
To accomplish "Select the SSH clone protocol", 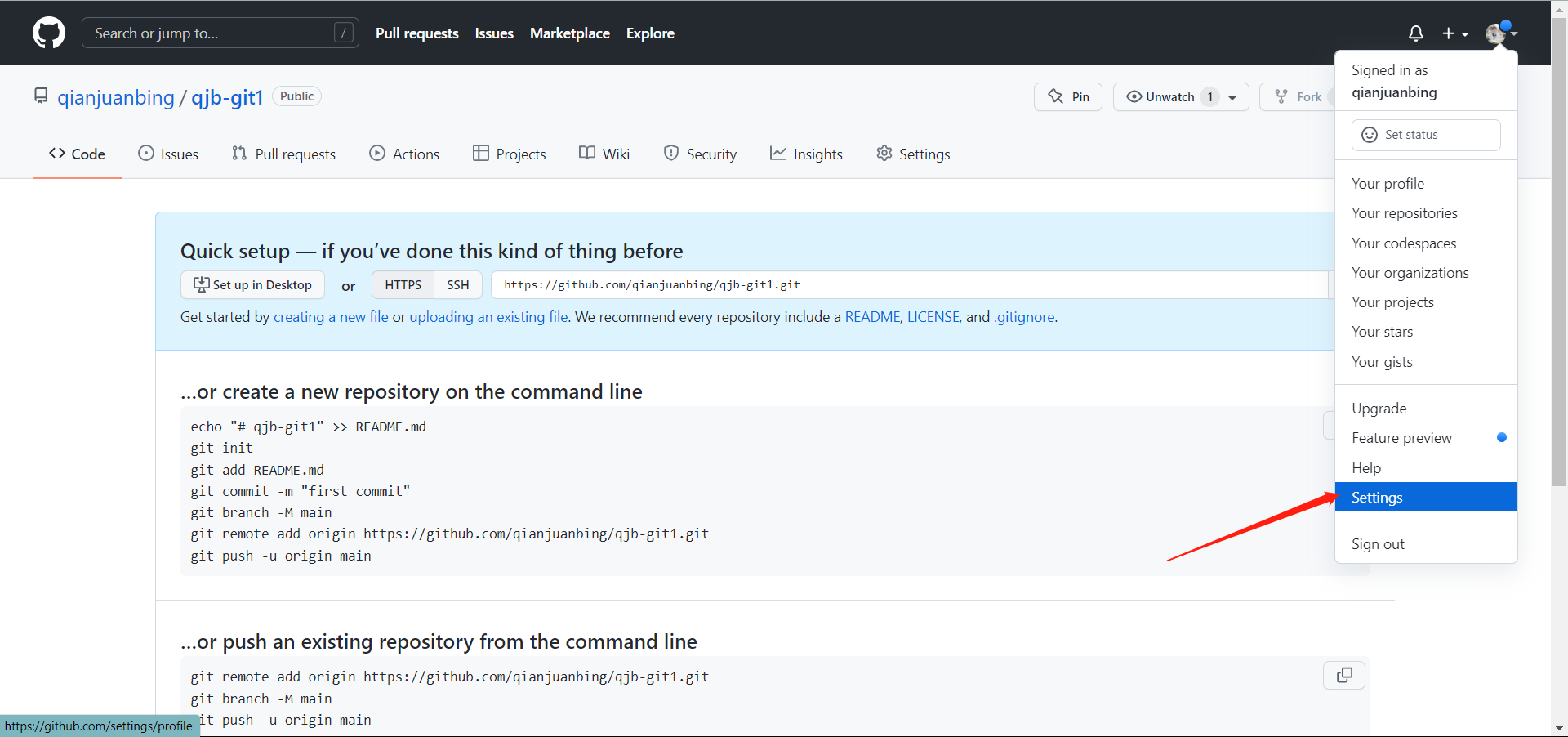I will [458, 284].
